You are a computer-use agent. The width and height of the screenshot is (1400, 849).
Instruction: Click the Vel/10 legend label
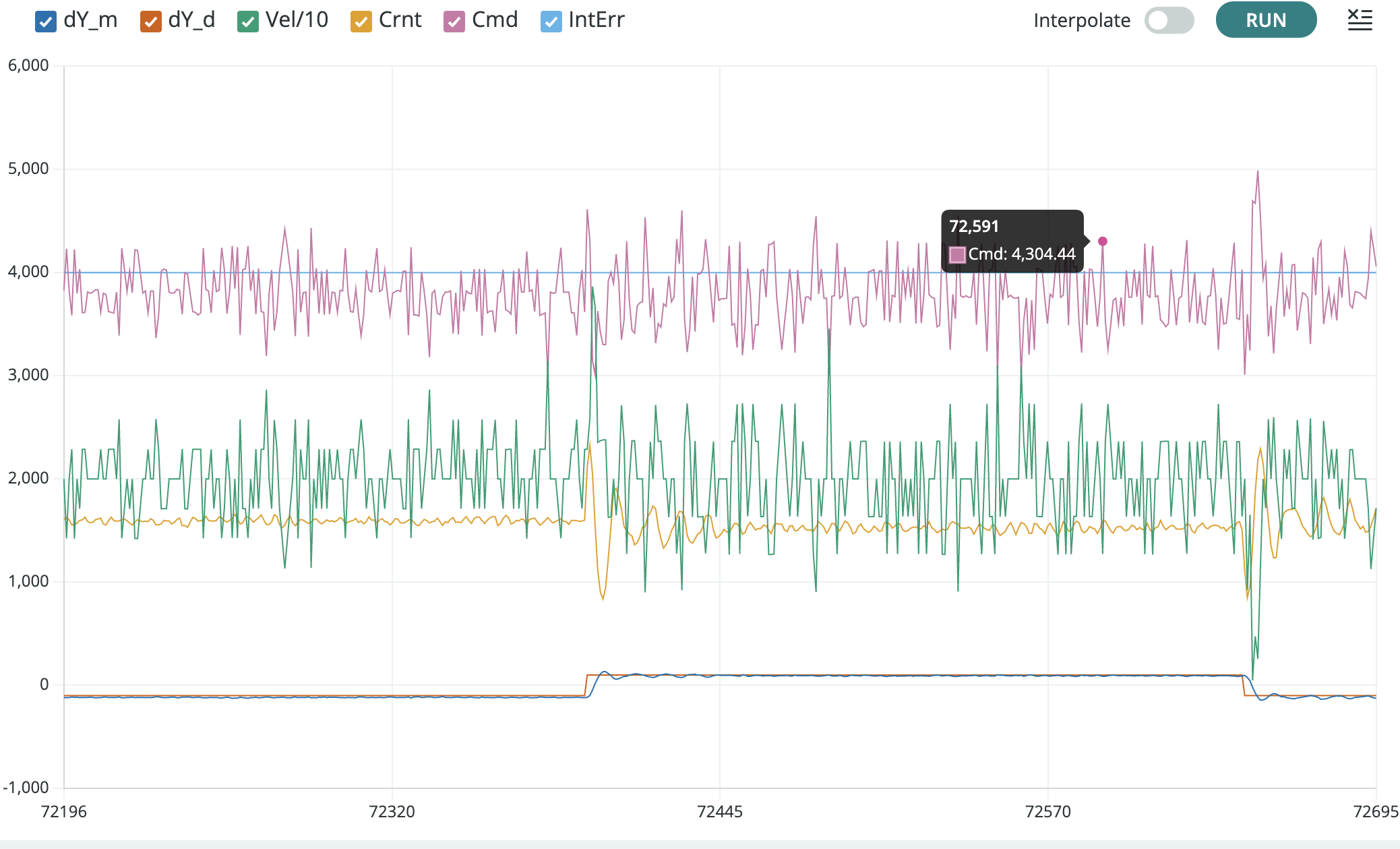(297, 20)
